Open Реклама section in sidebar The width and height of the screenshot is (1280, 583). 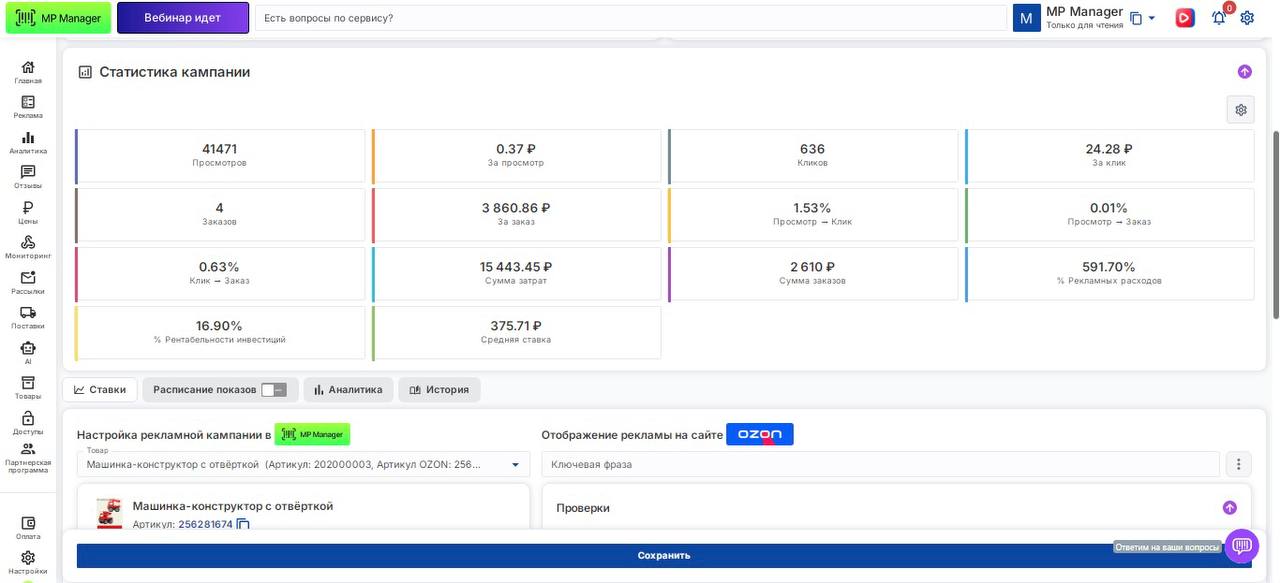click(x=28, y=106)
